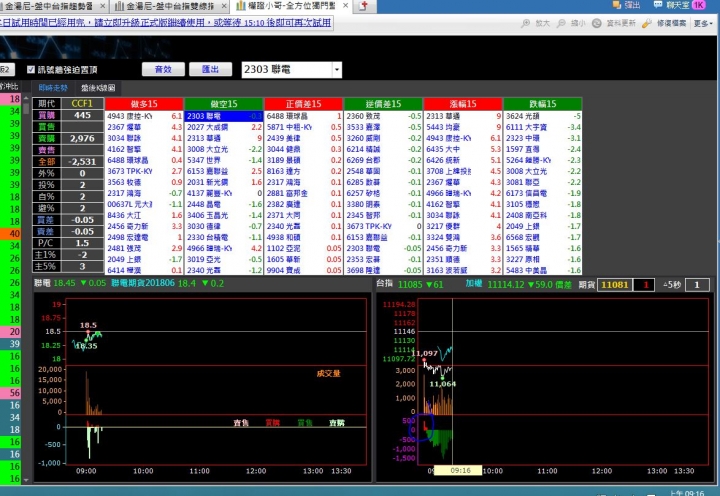Click chart icon of the 台指雙線 tab
The image size is (720, 496).
point(119,6)
